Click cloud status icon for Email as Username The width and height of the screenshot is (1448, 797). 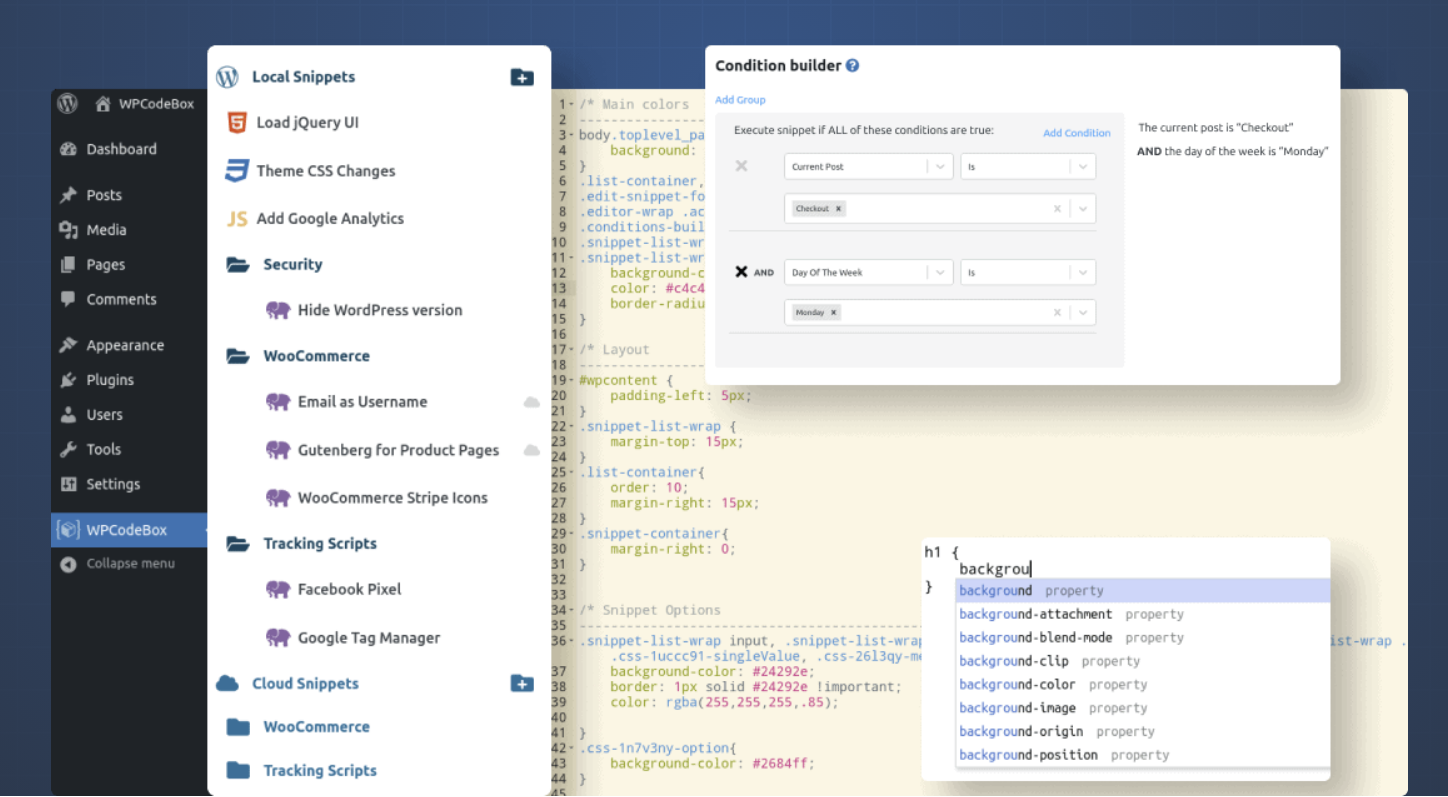[532, 402]
